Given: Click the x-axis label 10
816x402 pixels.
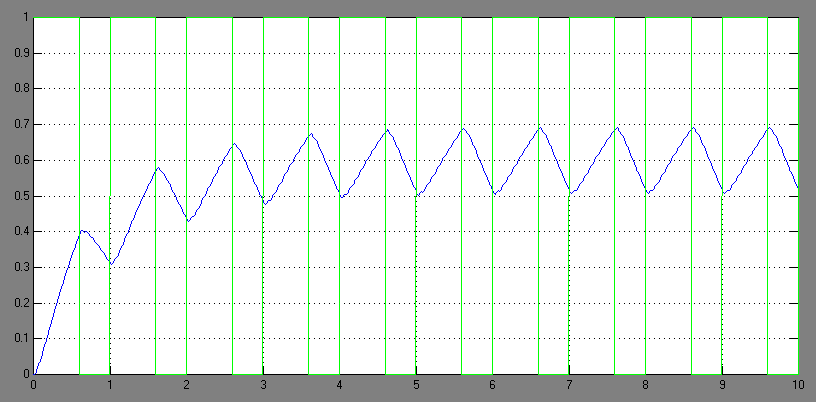Looking at the screenshot, I should [x=798, y=386].
